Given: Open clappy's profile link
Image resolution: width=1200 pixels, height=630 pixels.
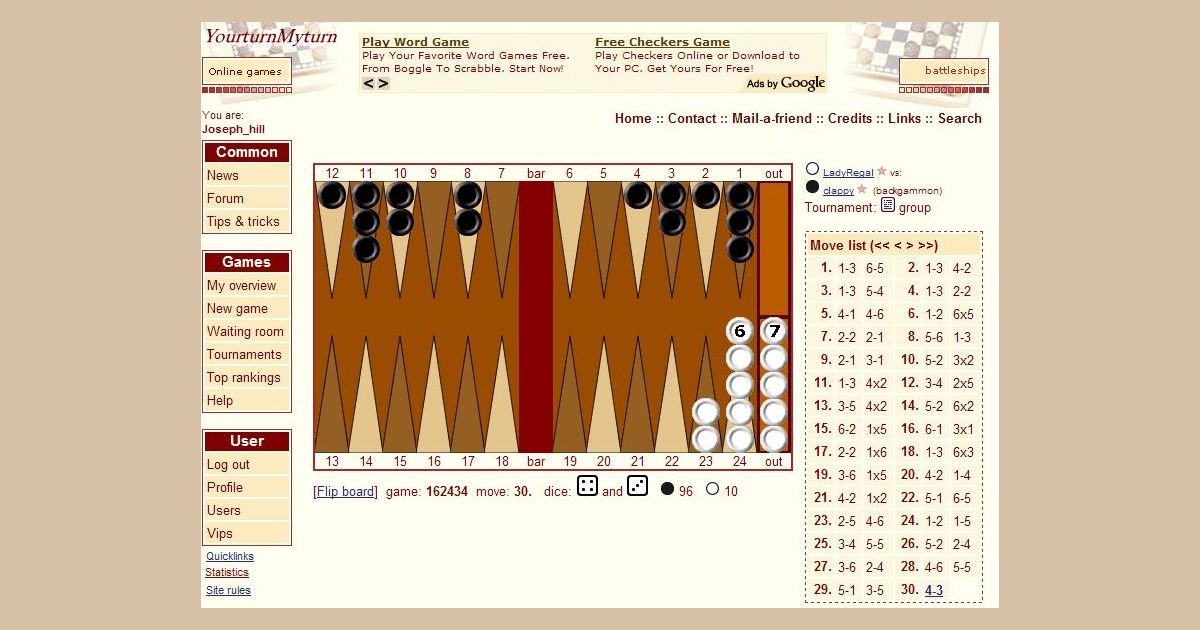Looking at the screenshot, I should [838, 190].
